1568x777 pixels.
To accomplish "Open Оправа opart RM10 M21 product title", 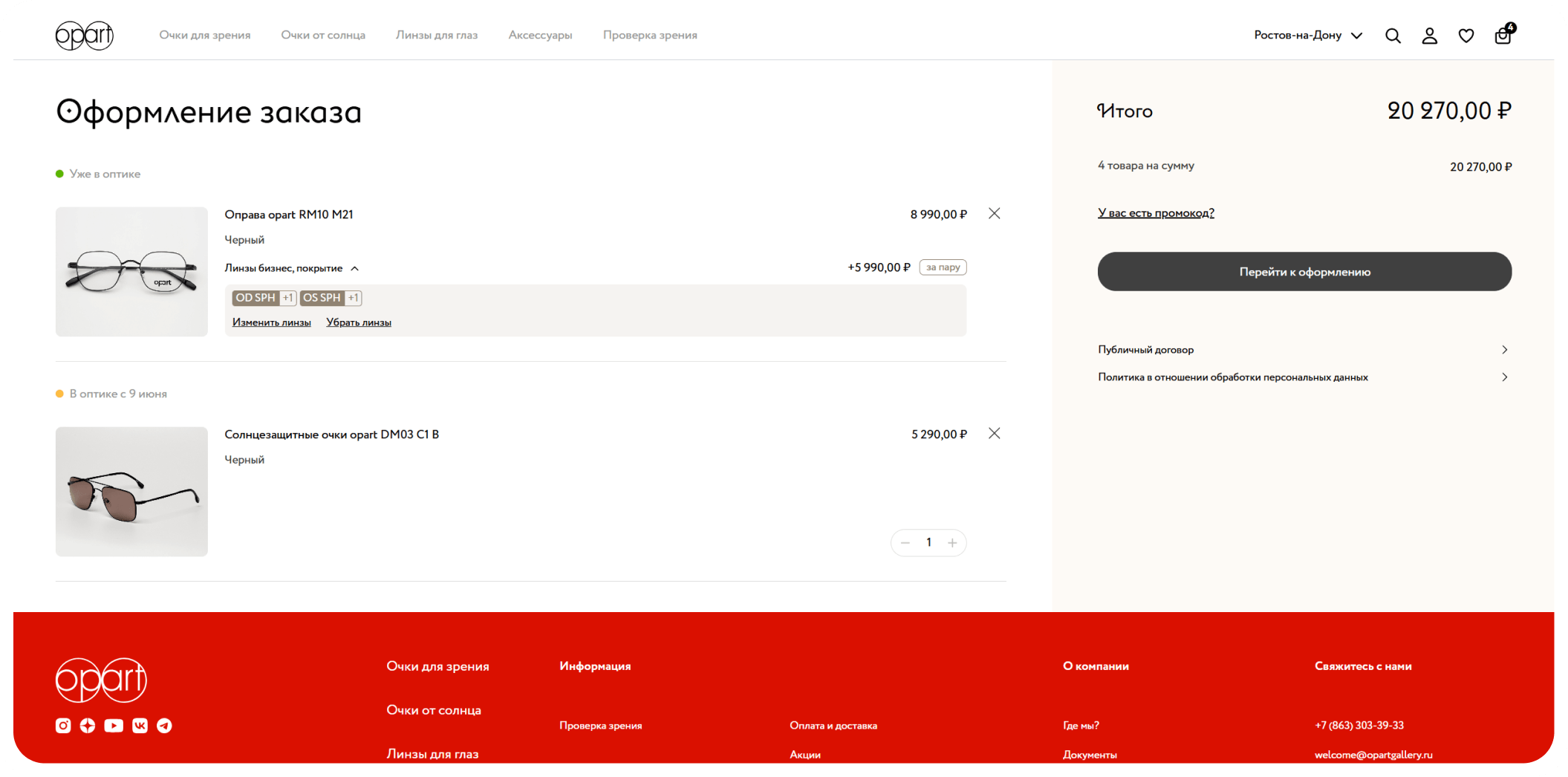I will click(x=289, y=215).
